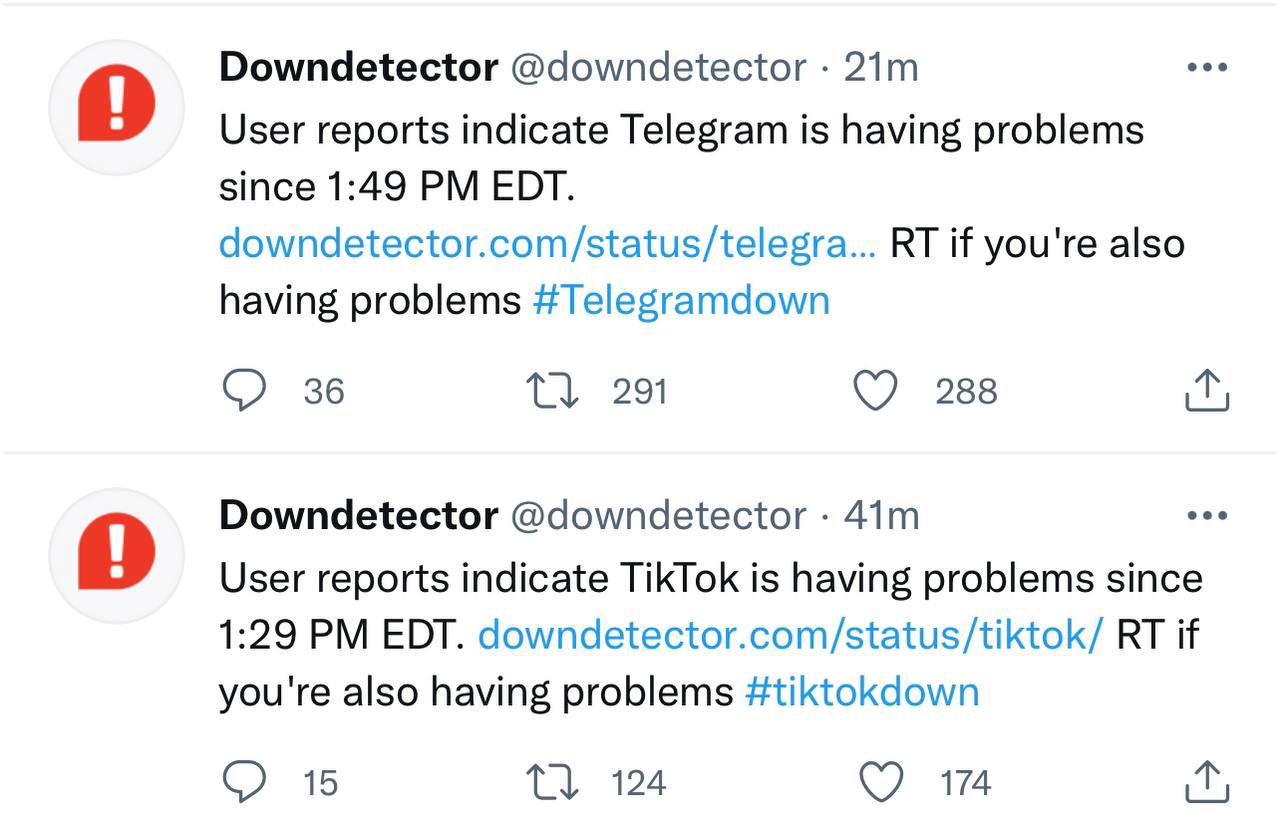Image resolution: width=1280 pixels, height=826 pixels.
Task: Like the Telegram outage tweet
Action: pos(875,391)
